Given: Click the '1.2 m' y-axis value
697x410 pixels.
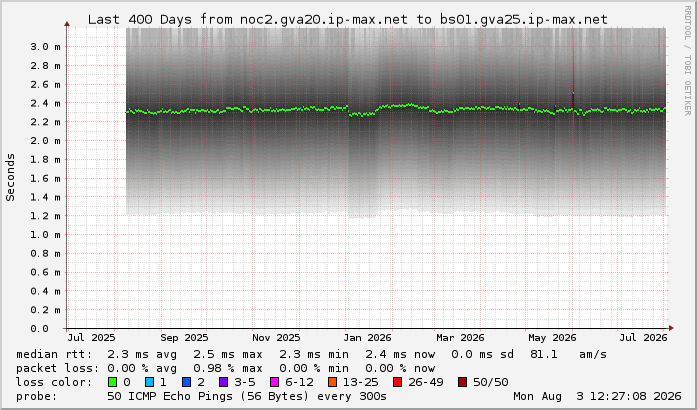Looking at the screenshot, I should 45,216.
